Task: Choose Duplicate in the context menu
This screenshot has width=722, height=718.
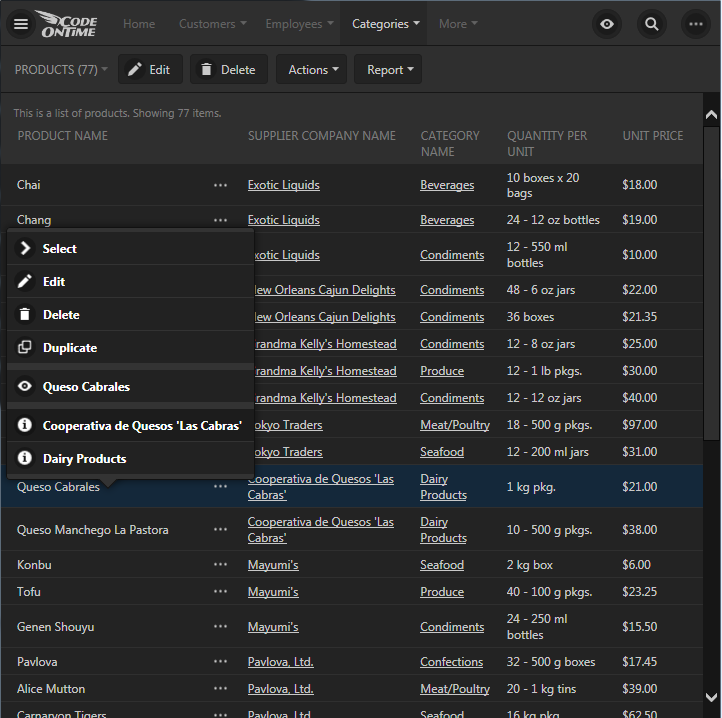Action: pyautogui.click(x=130, y=348)
